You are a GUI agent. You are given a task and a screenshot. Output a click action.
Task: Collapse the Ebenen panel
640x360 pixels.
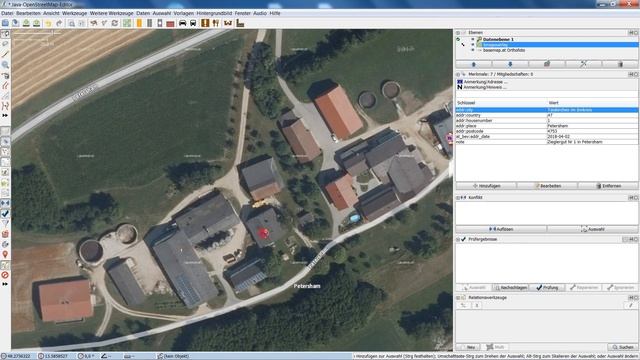tap(458, 33)
